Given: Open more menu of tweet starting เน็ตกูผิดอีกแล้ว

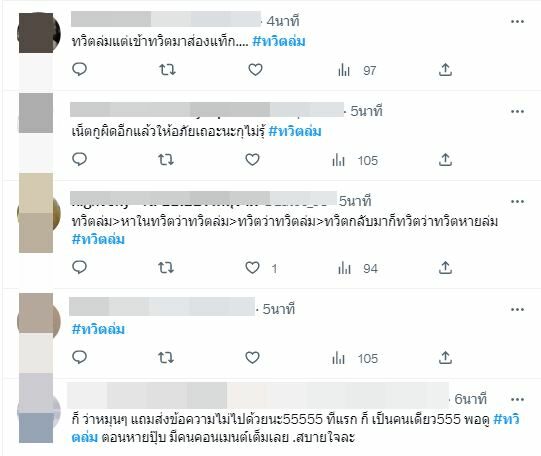Looking at the screenshot, I should pyautogui.click(x=517, y=111).
